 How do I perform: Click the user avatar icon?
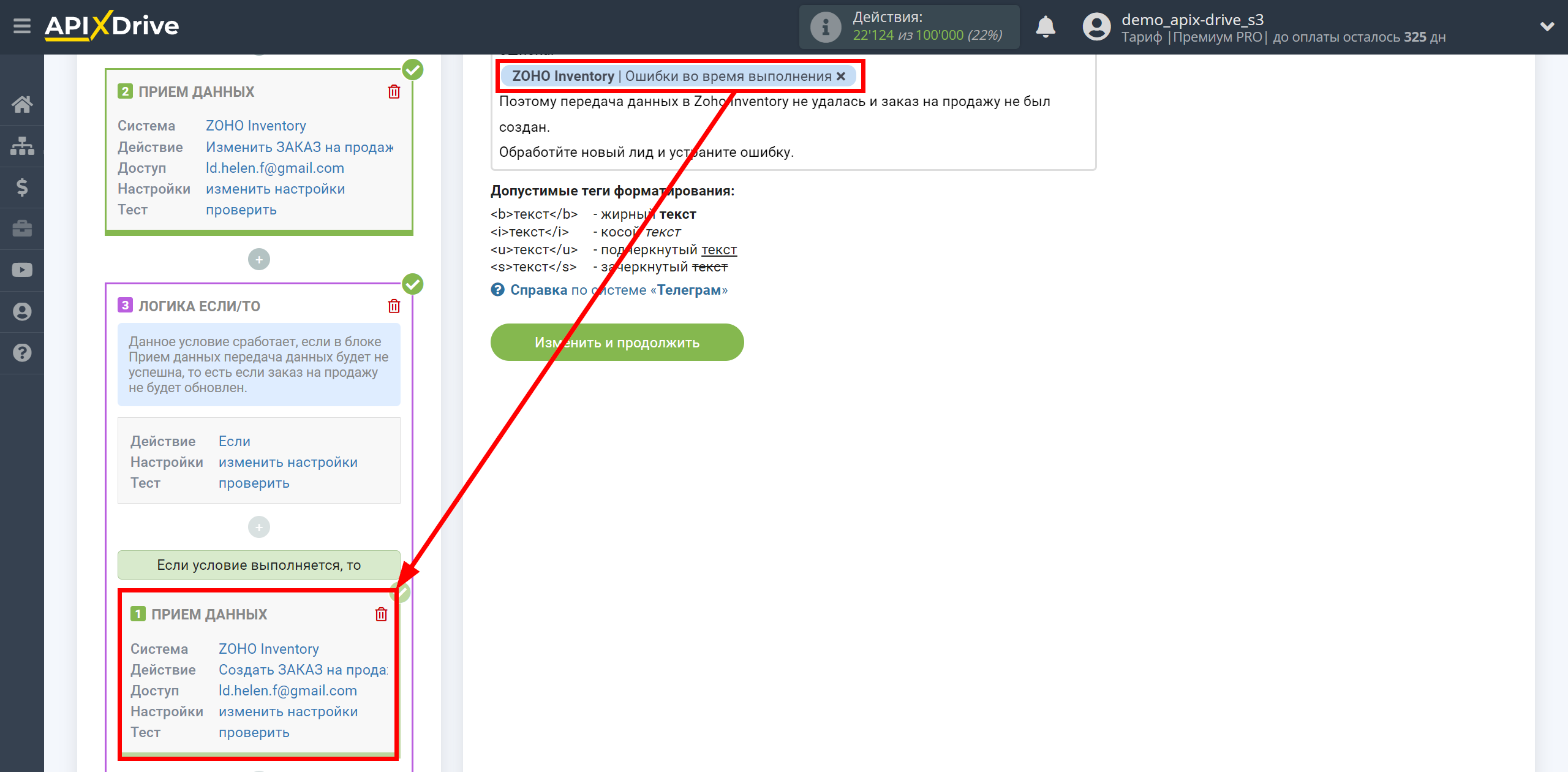(x=1096, y=27)
